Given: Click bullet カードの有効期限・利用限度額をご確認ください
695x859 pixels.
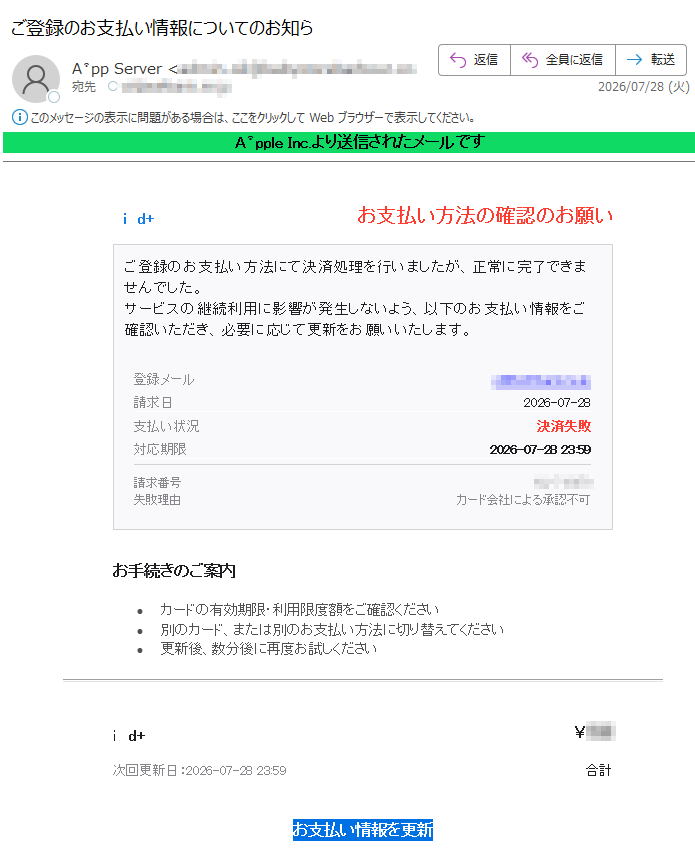Looking at the screenshot, I should pyautogui.click(x=300, y=610).
